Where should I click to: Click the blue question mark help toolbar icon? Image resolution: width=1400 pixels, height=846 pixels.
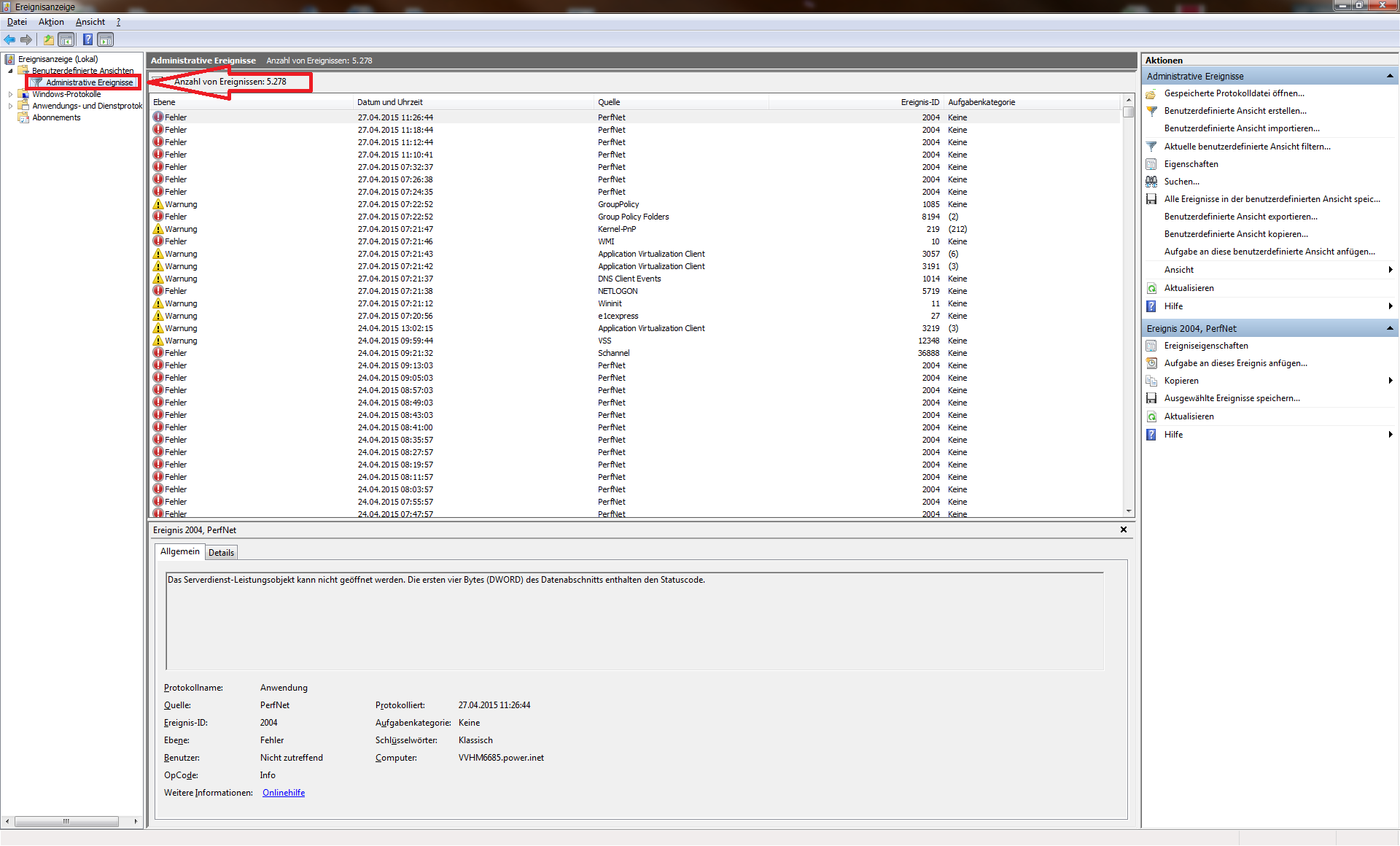tap(87, 39)
